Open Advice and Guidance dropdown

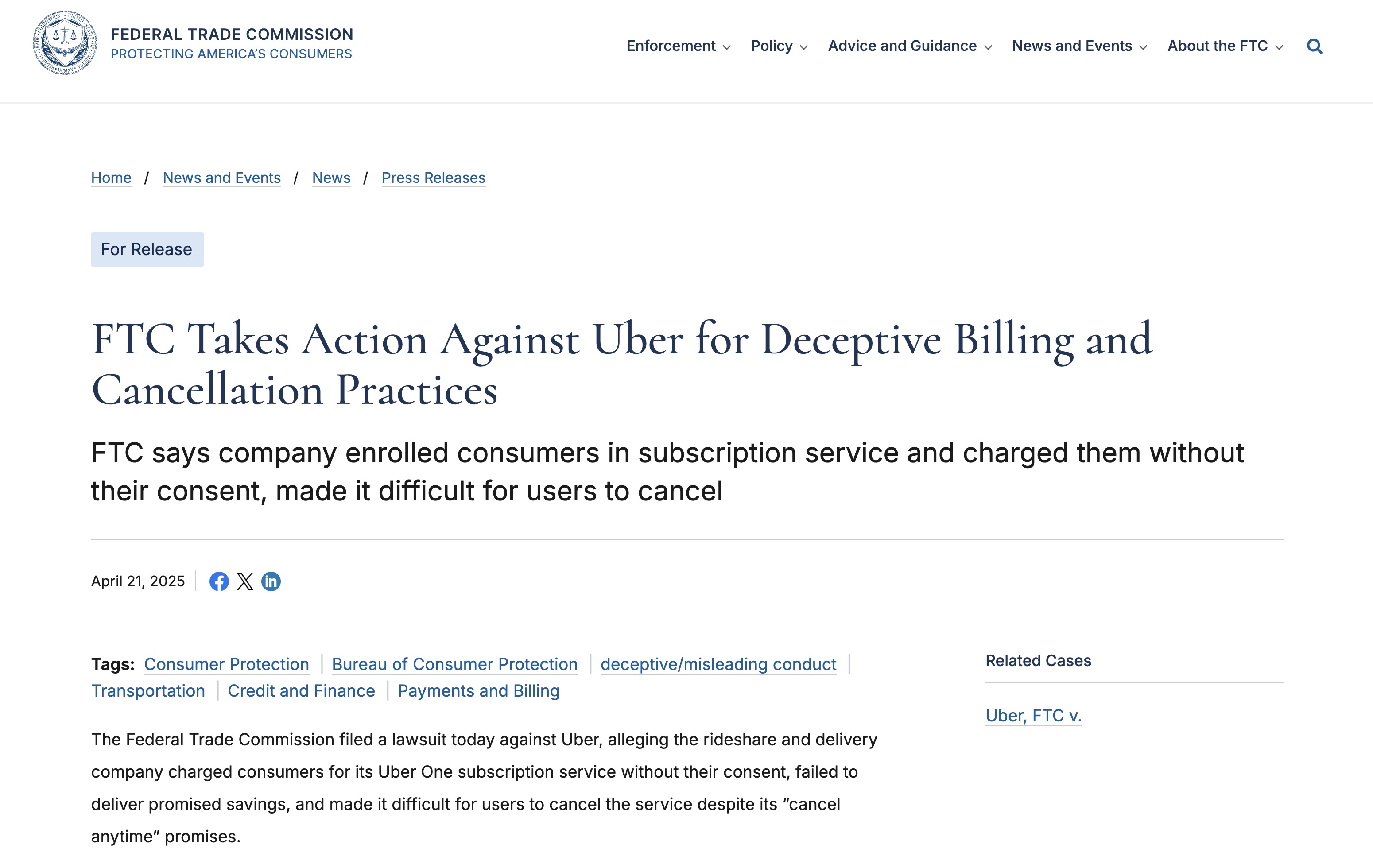click(x=910, y=46)
